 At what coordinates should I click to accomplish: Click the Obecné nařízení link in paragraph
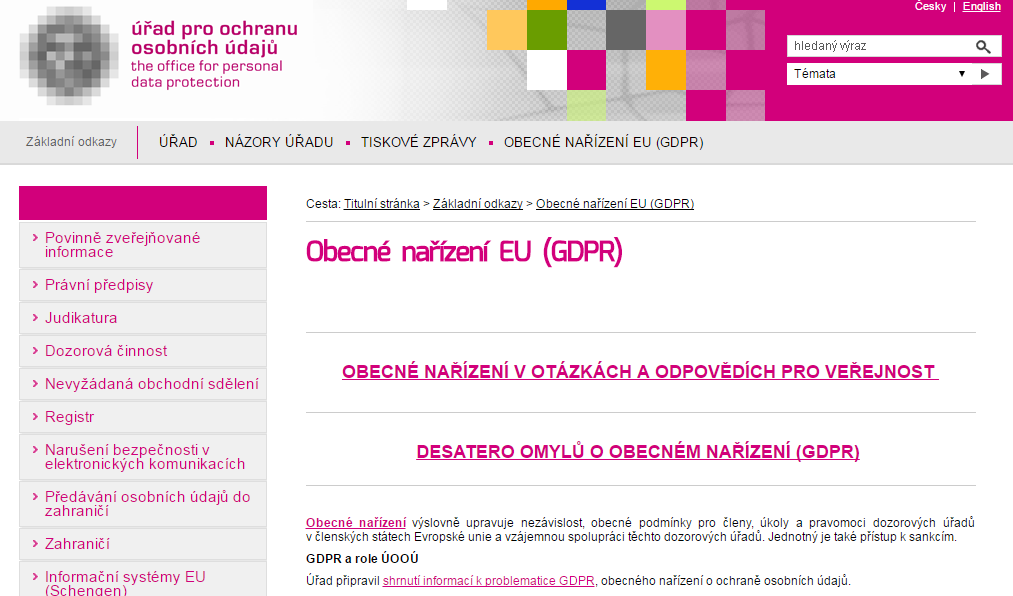356,522
